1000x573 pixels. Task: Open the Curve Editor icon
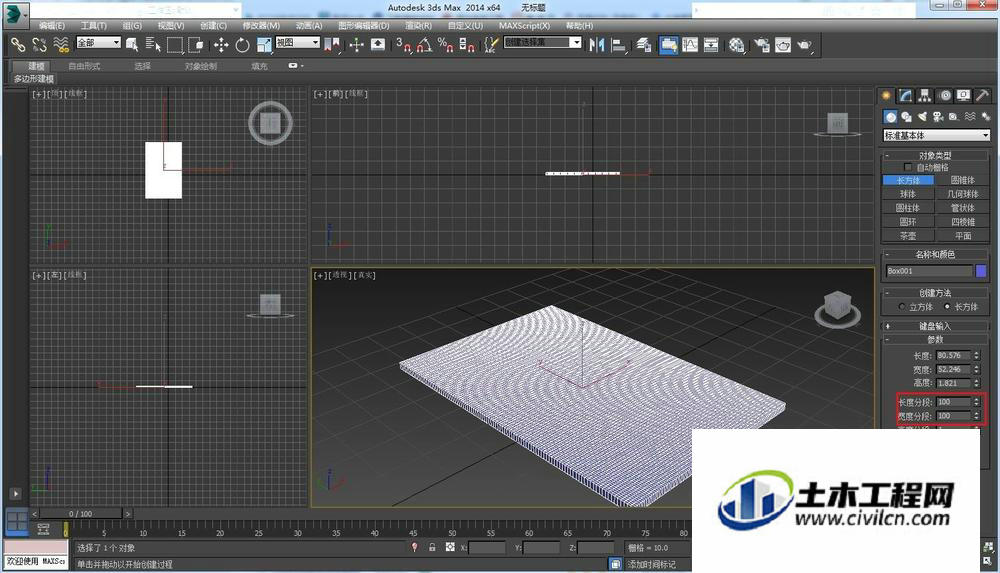click(x=690, y=45)
